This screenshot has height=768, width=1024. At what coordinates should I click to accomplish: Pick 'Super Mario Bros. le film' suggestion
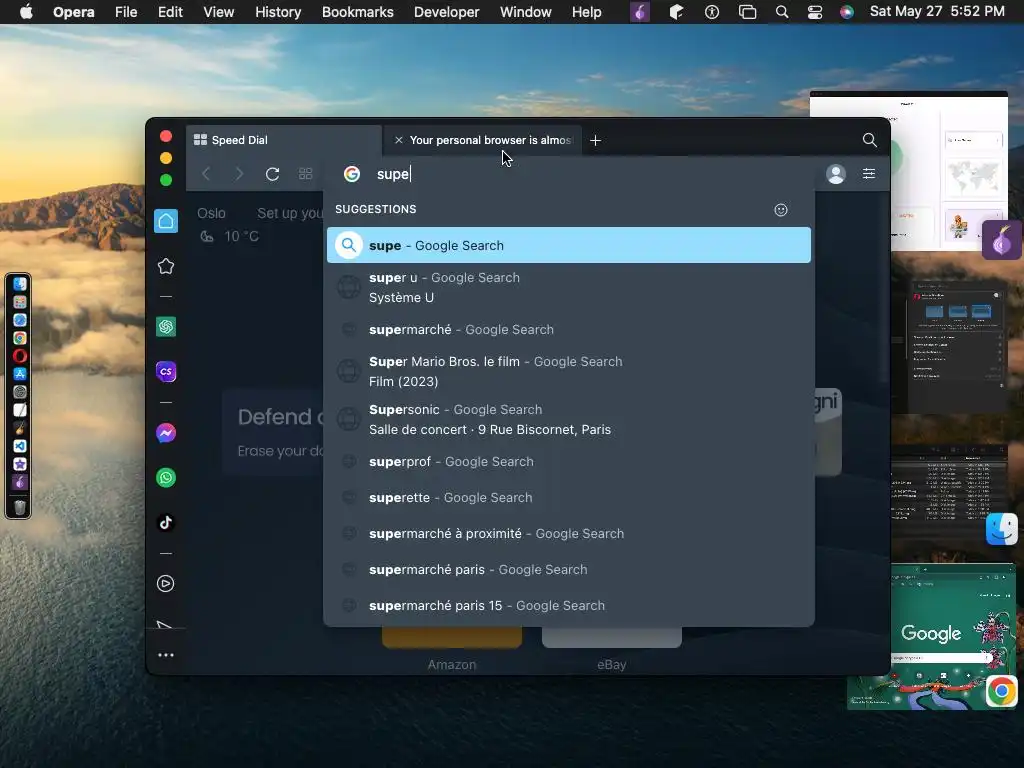(x=569, y=372)
